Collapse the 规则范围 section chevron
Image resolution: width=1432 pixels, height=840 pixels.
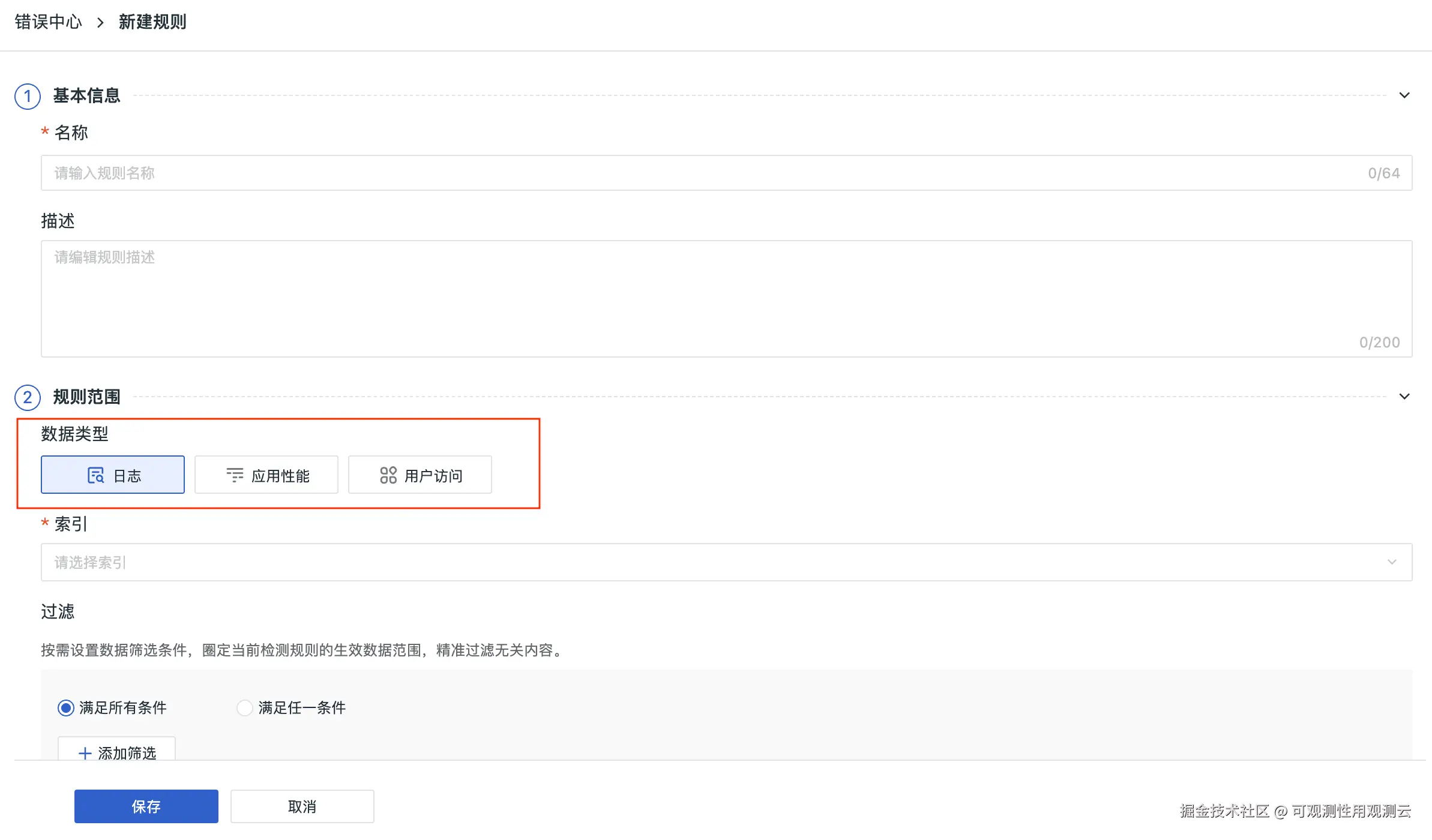coord(1404,397)
